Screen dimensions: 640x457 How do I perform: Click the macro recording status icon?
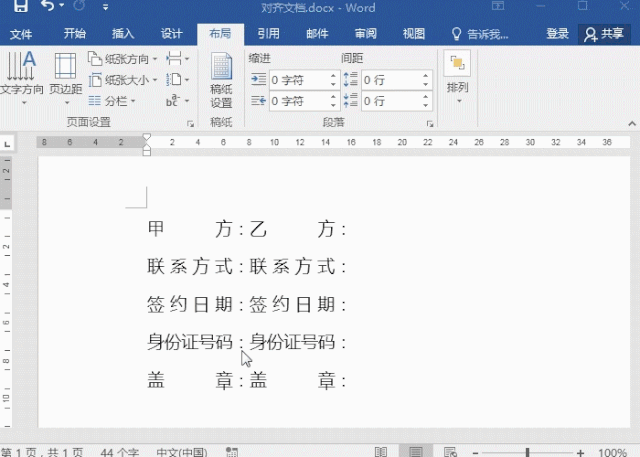[x=232, y=452]
